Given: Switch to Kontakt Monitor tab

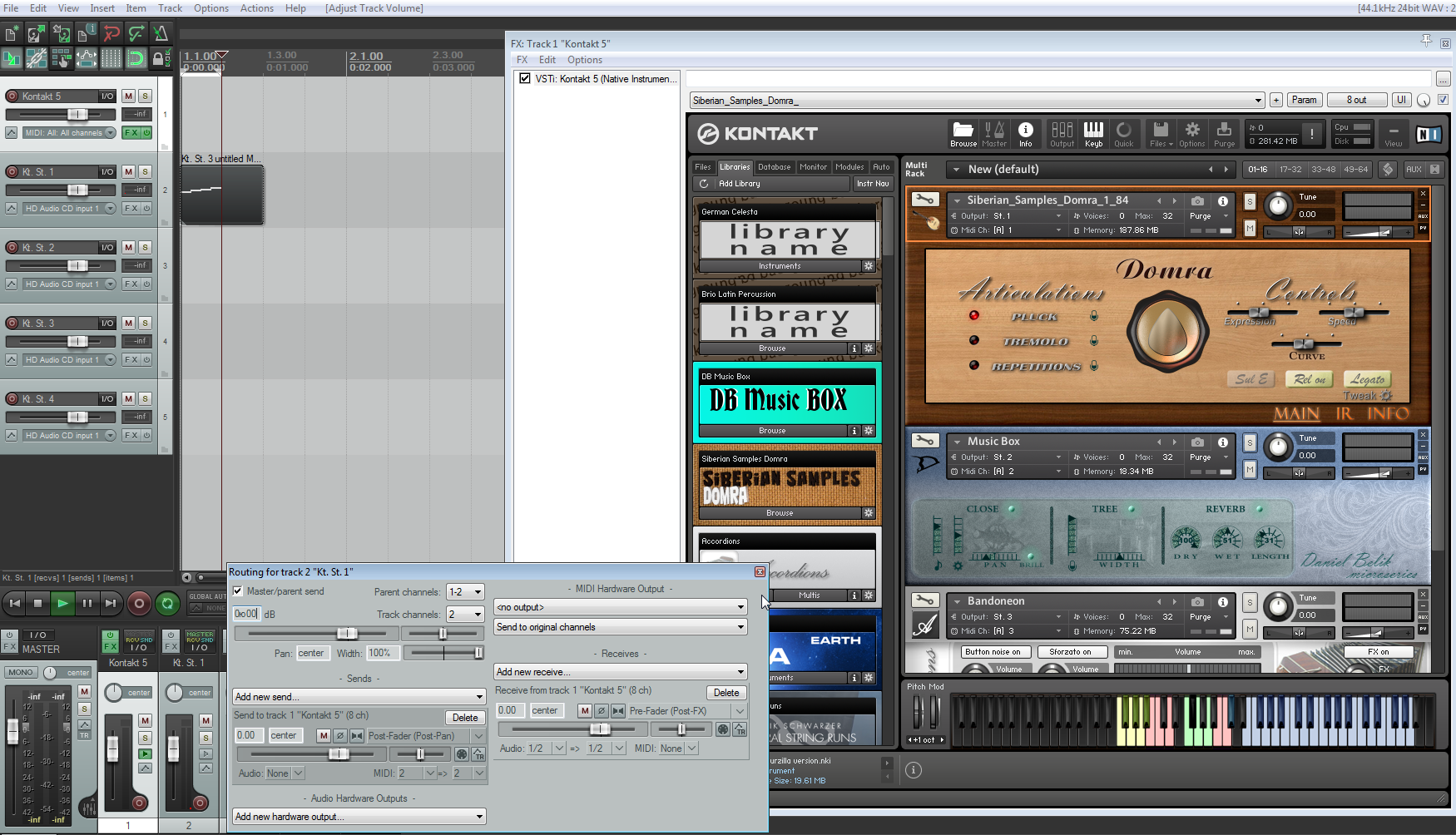Looking at the screenshot, I should [x=814, y=167].
